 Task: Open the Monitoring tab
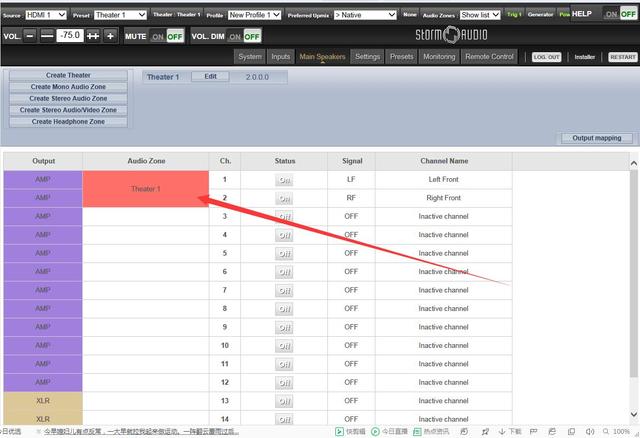coord(438,57)
